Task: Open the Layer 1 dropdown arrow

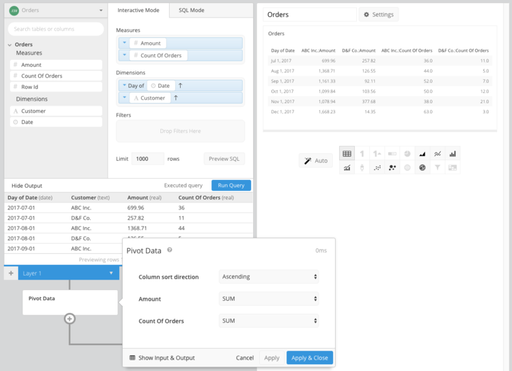Action: tap(111, 273)
